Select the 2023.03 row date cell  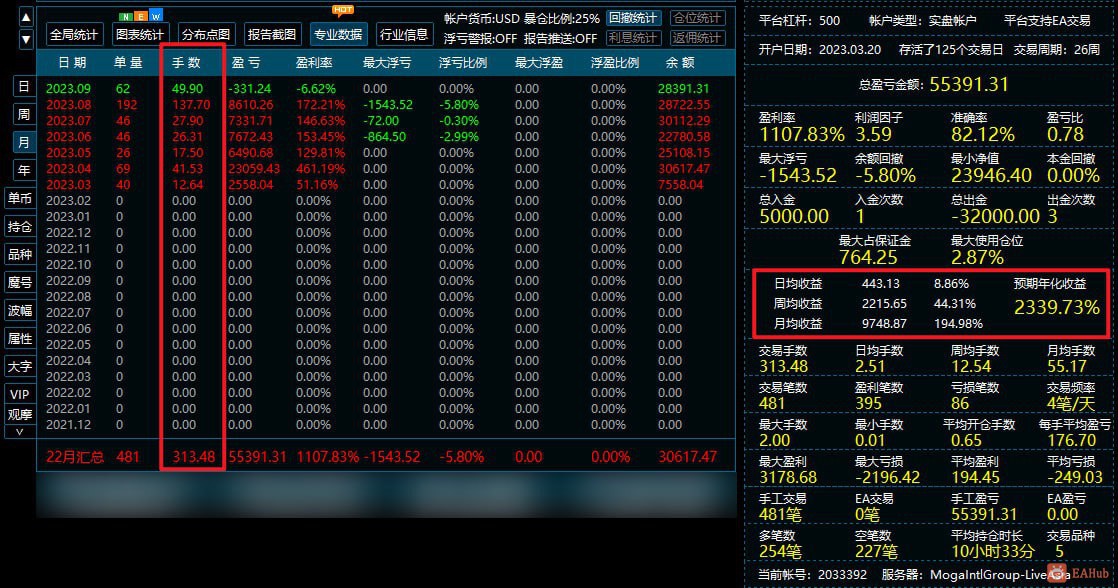click(68, 185)
